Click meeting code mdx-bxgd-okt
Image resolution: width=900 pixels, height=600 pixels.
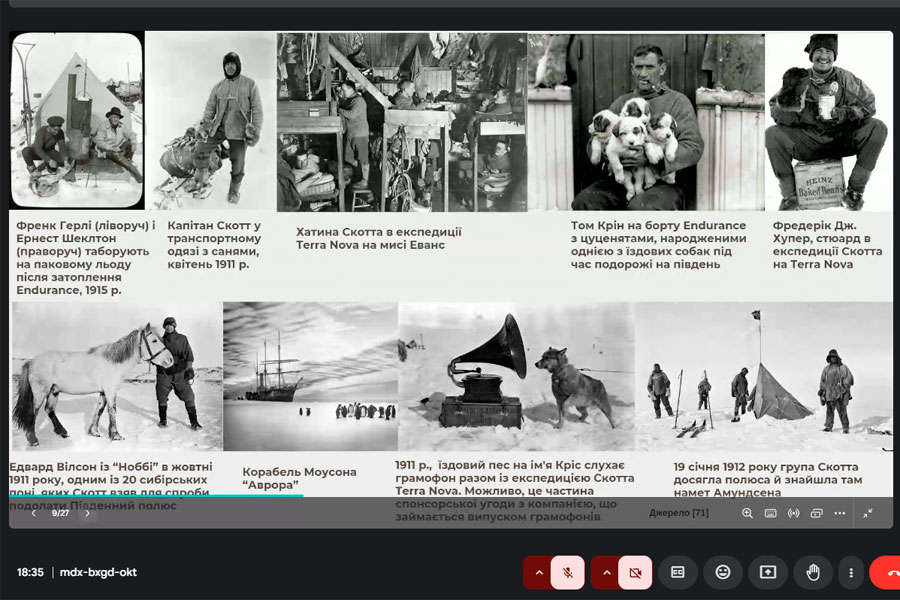(x=98, y=572)
